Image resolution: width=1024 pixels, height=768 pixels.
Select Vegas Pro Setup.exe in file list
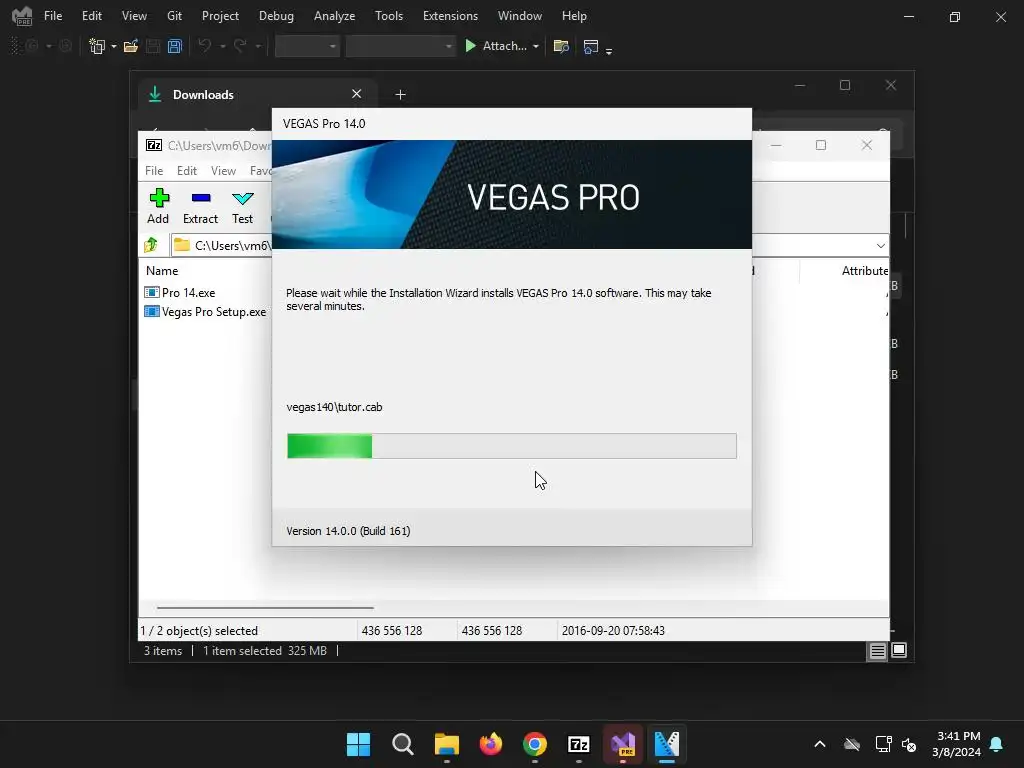(x=205, y=312)
